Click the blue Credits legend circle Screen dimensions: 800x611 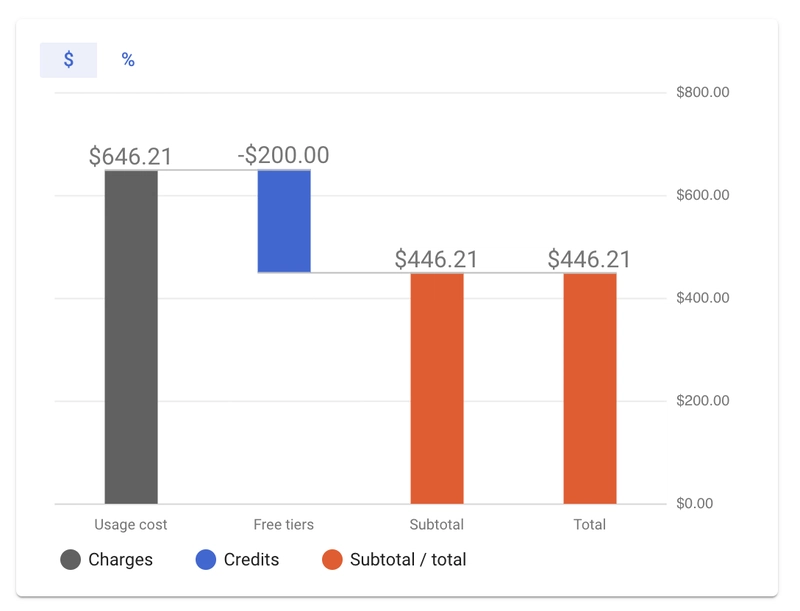point(206,560)
